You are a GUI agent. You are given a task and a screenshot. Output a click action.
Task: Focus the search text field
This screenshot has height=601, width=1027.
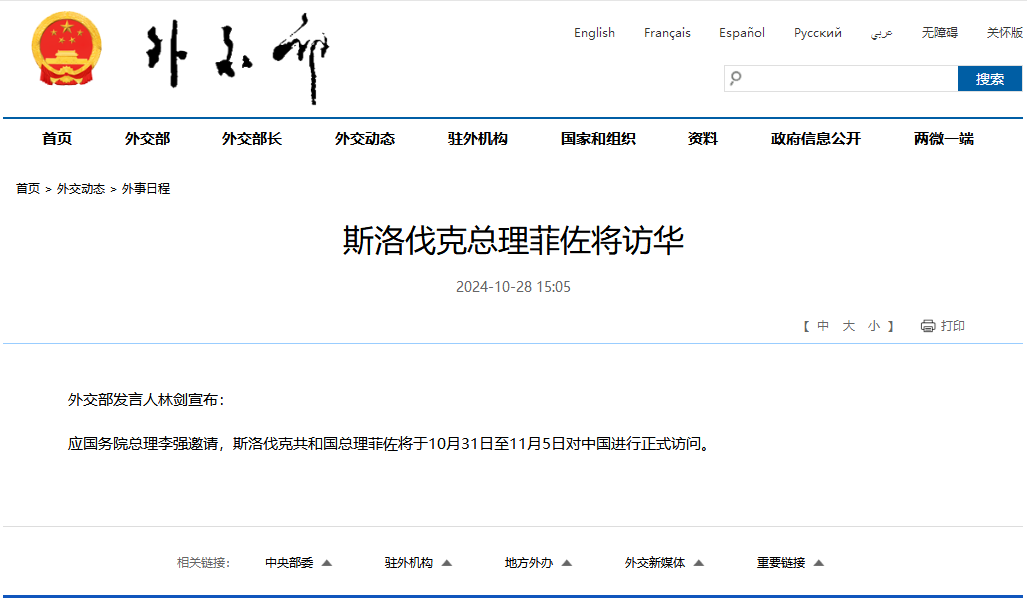(850, 78)
